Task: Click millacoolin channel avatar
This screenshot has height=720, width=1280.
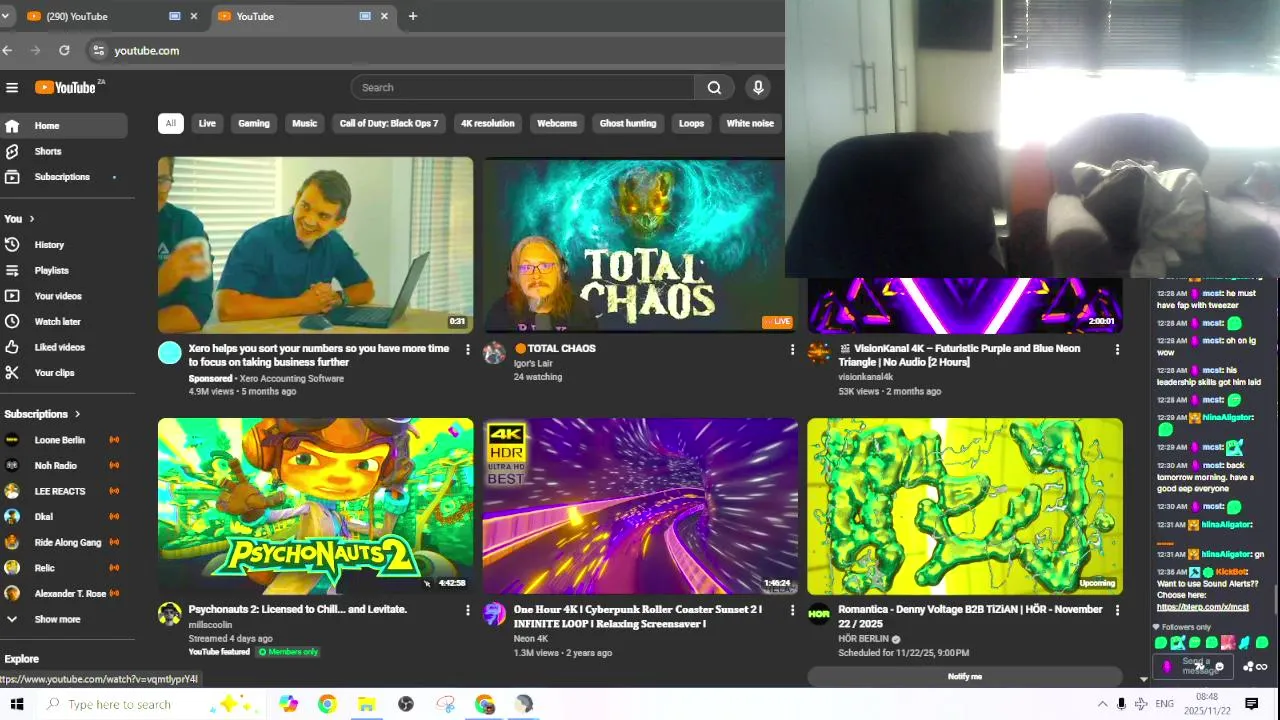Action: 170,614
